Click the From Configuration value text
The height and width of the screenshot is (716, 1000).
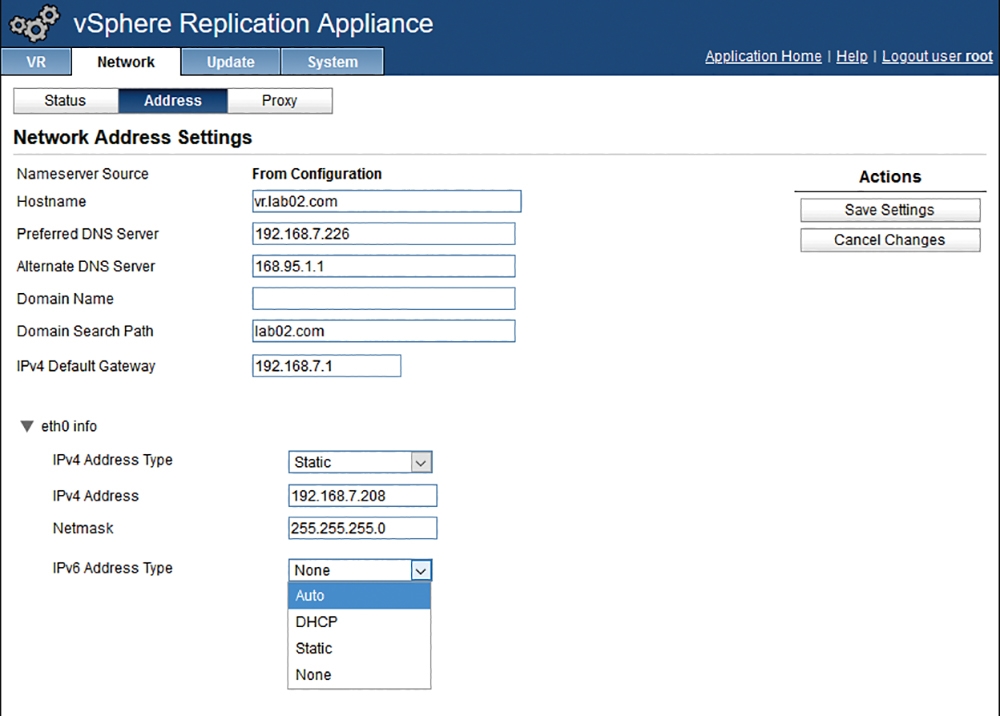point(317,174)
